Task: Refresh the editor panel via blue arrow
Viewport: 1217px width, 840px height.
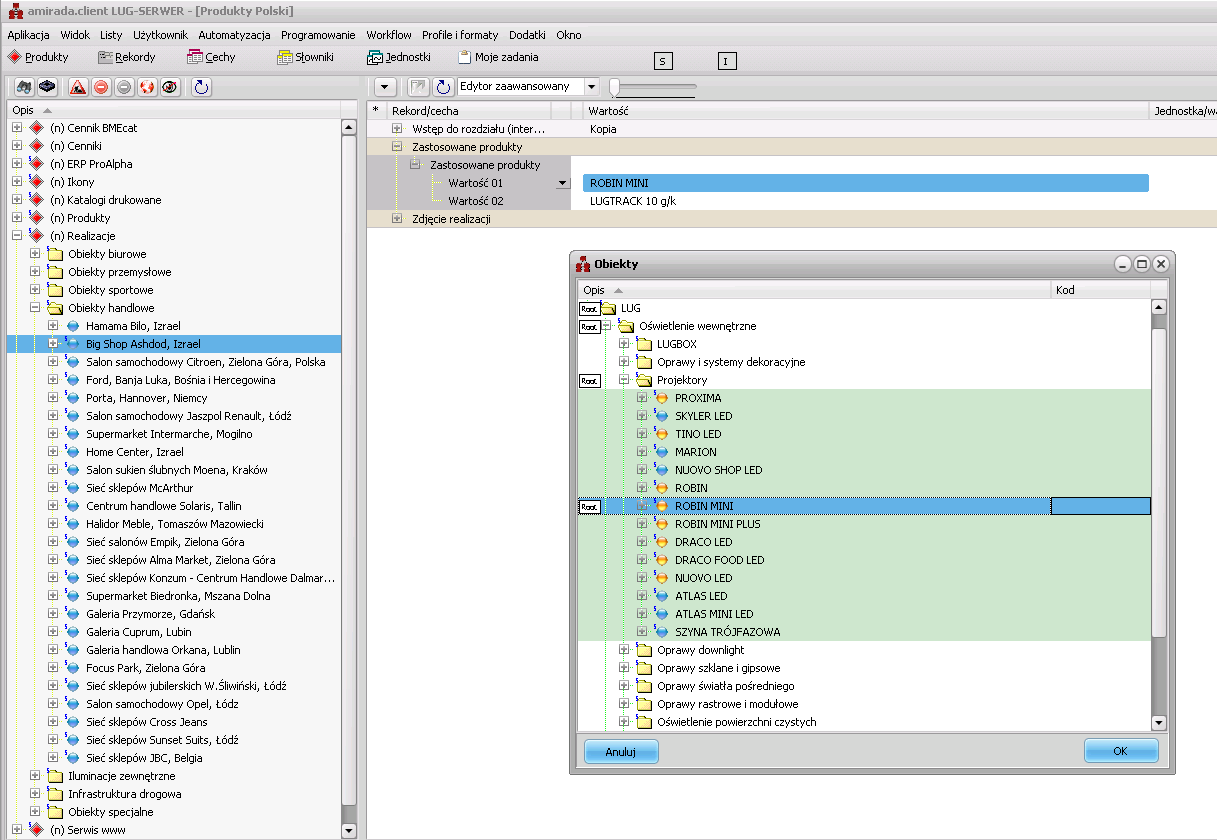Action: pos(443,87)
